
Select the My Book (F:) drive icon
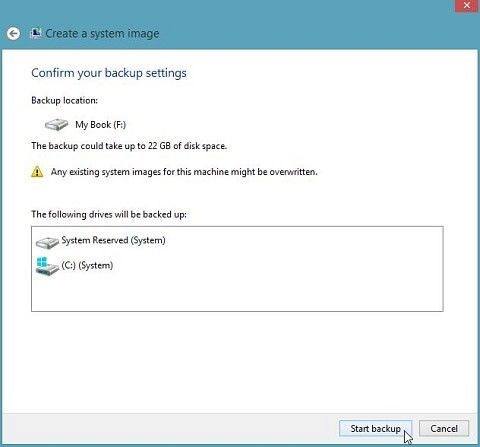coord(56,125)
